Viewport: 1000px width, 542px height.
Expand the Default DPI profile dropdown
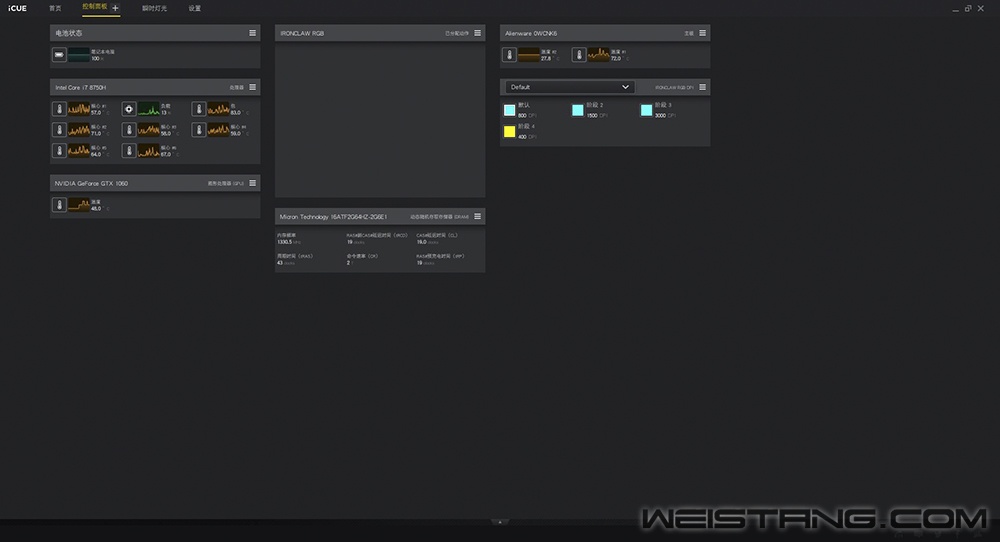click(570, 87)
